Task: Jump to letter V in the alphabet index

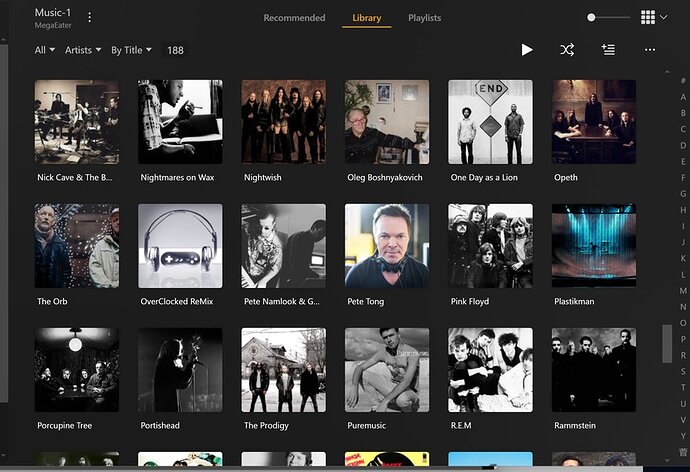Action: click(x=683, y=420)
